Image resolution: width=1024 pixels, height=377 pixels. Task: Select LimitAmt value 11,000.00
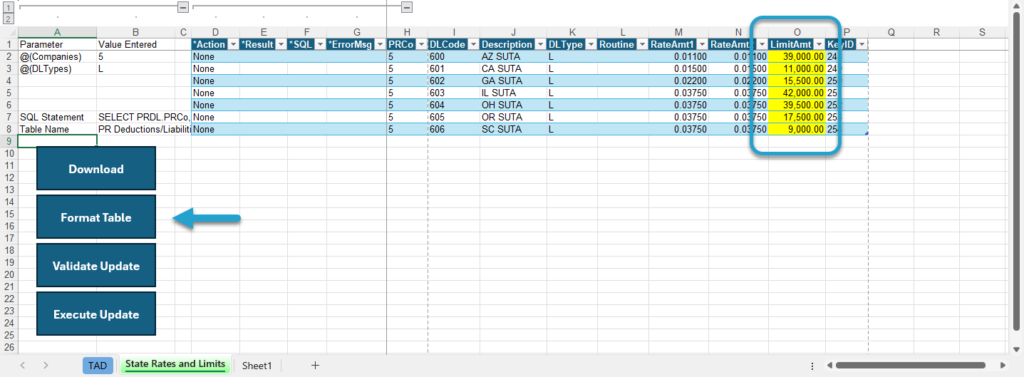point(797,69)
